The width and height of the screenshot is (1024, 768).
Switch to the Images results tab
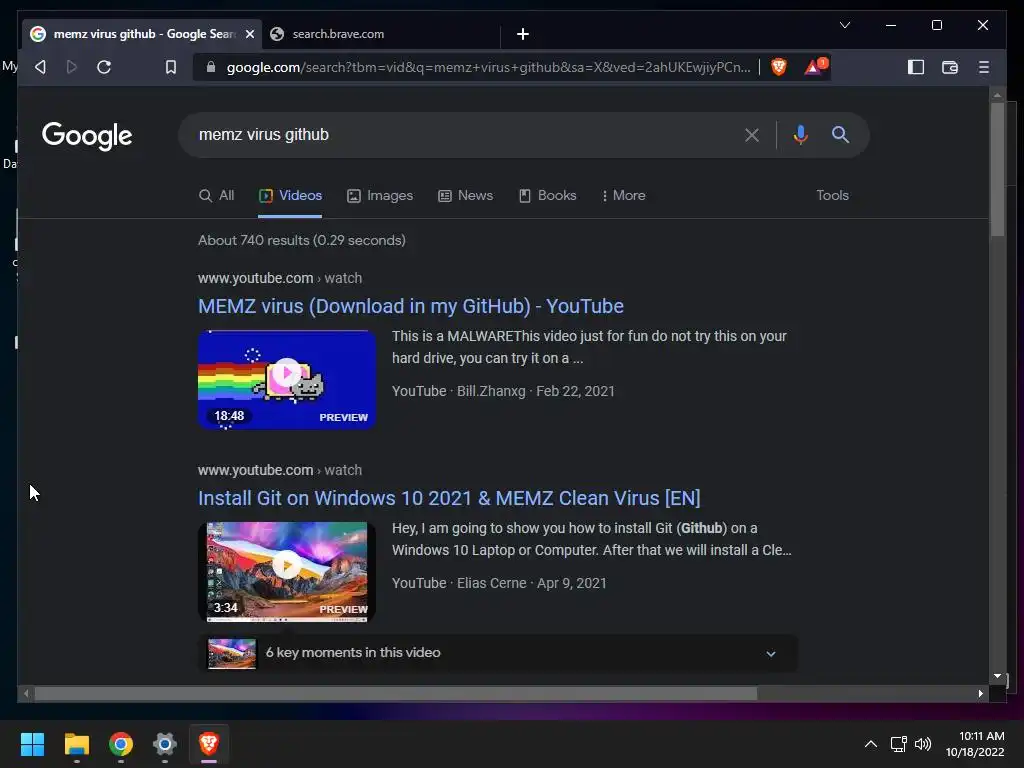(379, 195)
